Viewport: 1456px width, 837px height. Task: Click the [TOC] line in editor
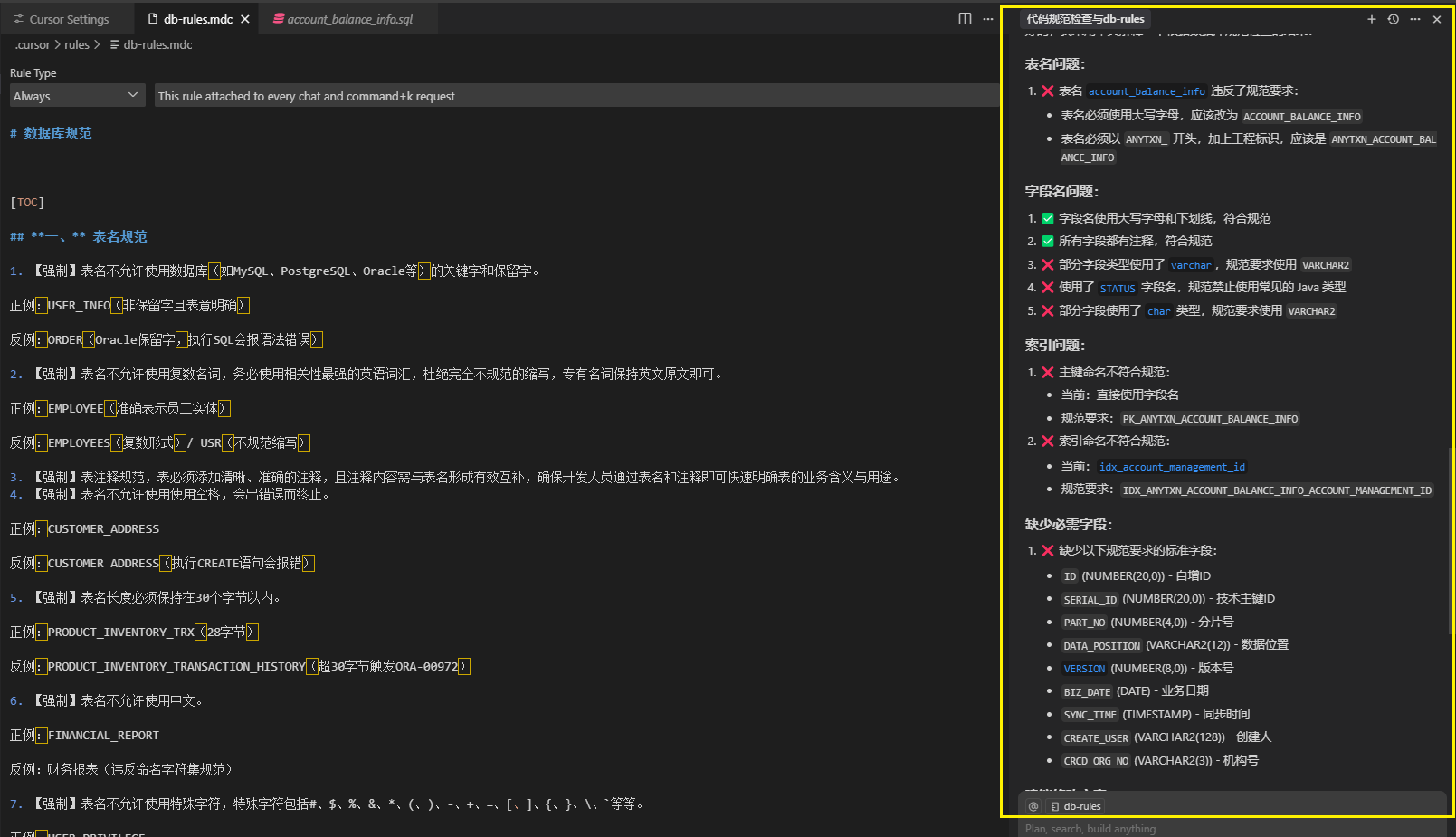(27, 202)
